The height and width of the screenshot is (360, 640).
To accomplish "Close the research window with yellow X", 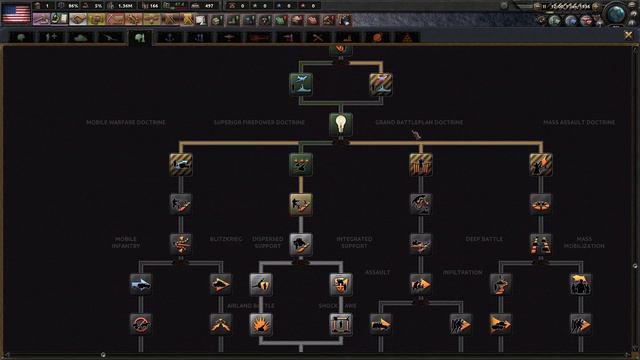I will (629, 36).
